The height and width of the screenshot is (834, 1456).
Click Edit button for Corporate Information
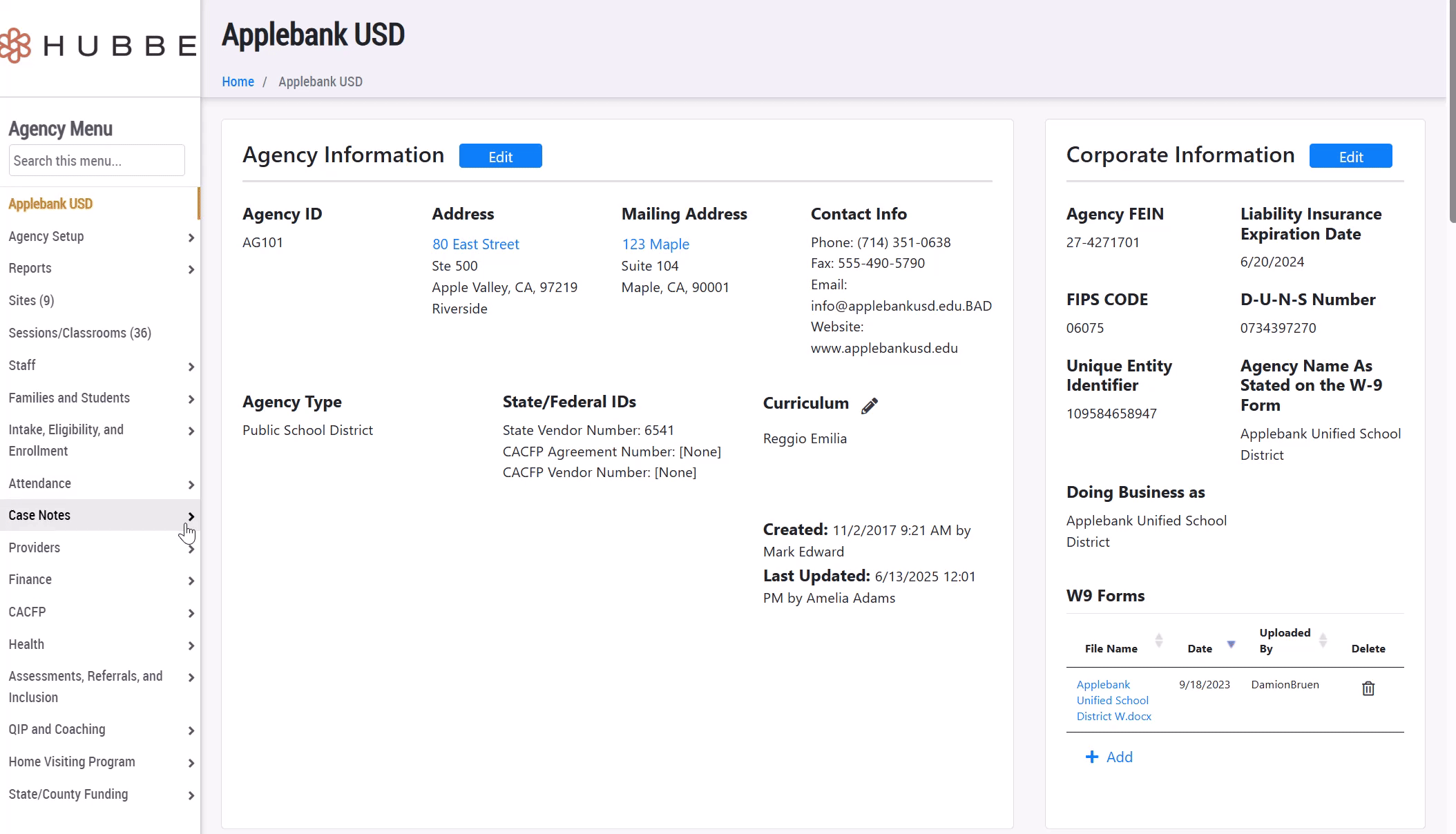tap(1350, 156)
